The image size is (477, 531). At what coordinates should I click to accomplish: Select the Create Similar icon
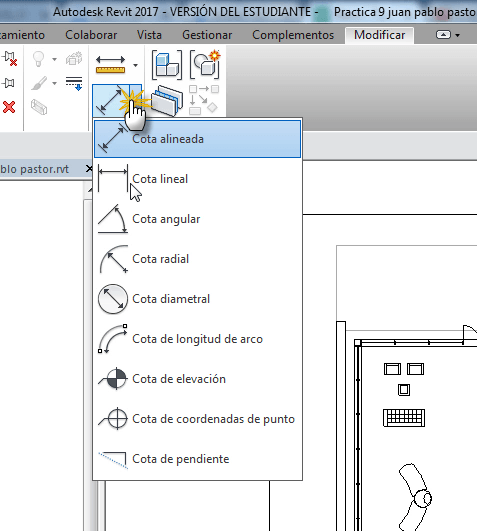[x=204, y=64]
